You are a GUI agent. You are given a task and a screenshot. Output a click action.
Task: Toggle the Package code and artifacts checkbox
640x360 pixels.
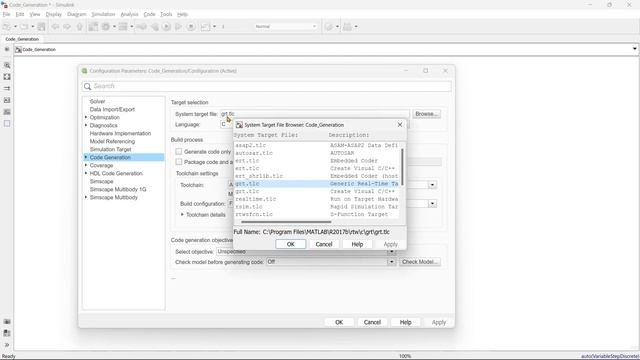coord(179,162)
